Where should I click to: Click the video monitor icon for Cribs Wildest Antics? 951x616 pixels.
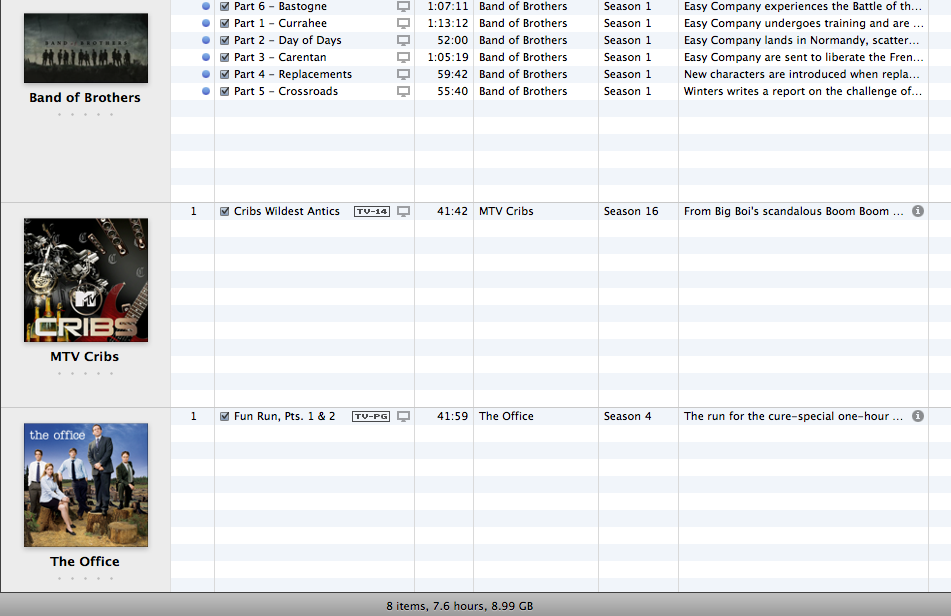[x=403, y=212]
